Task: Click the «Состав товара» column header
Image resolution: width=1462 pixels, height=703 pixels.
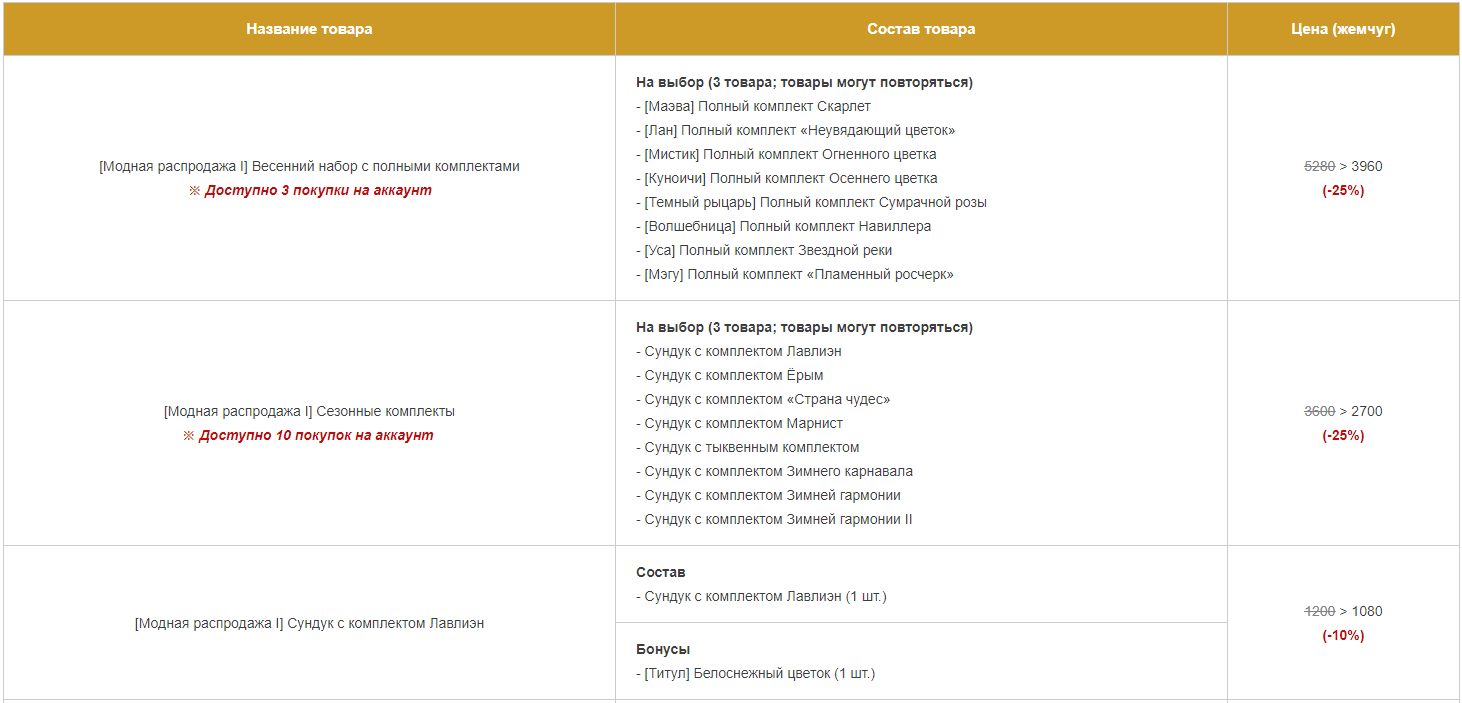Action: coord(921,29)
